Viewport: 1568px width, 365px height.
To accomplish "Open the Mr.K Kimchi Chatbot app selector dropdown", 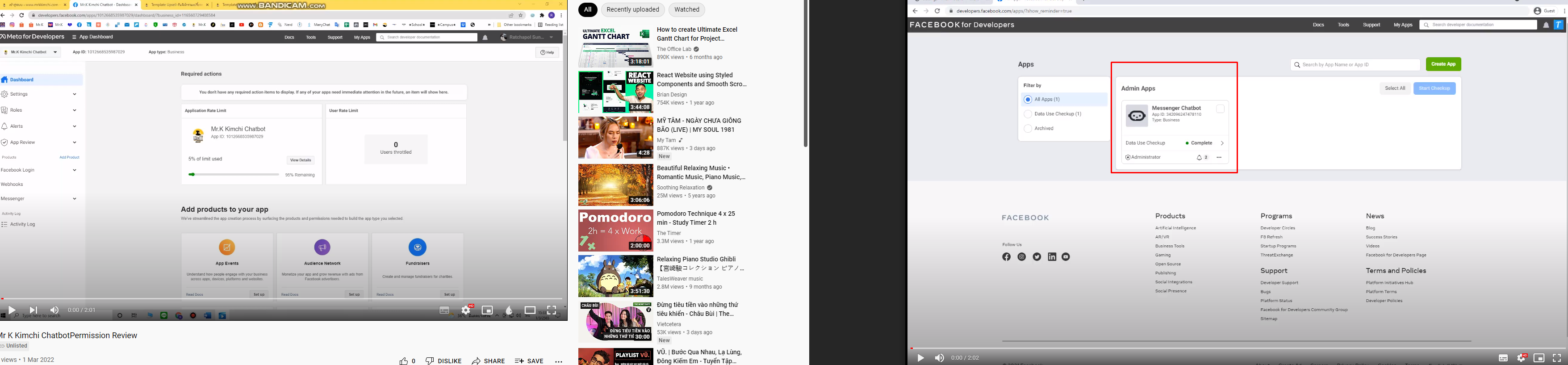I will click(x=31, y=52).
